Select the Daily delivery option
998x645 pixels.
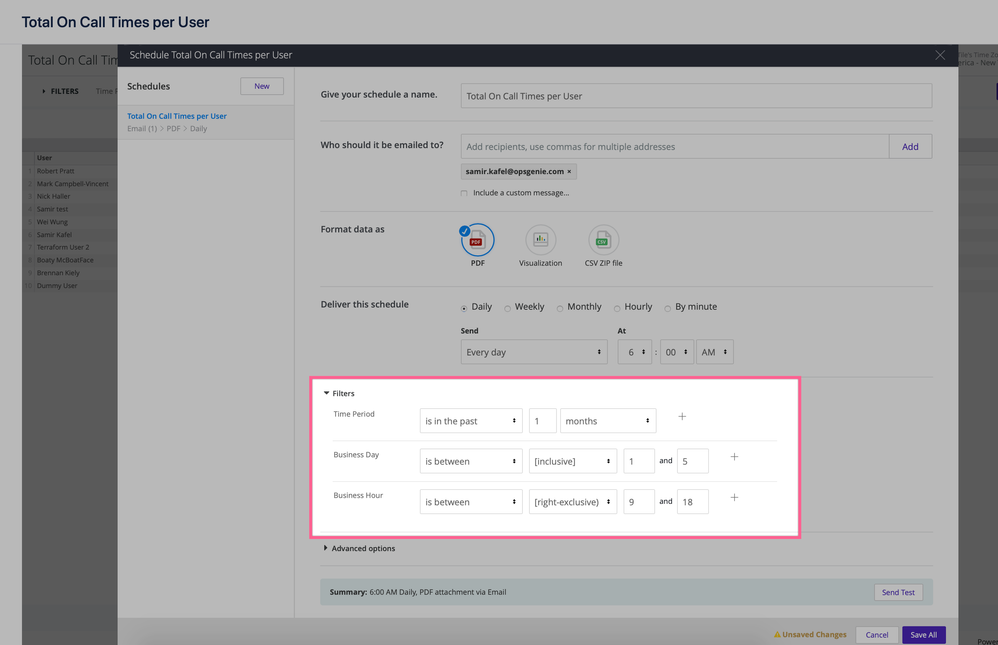pyautogui.click(x=464, y=308)
